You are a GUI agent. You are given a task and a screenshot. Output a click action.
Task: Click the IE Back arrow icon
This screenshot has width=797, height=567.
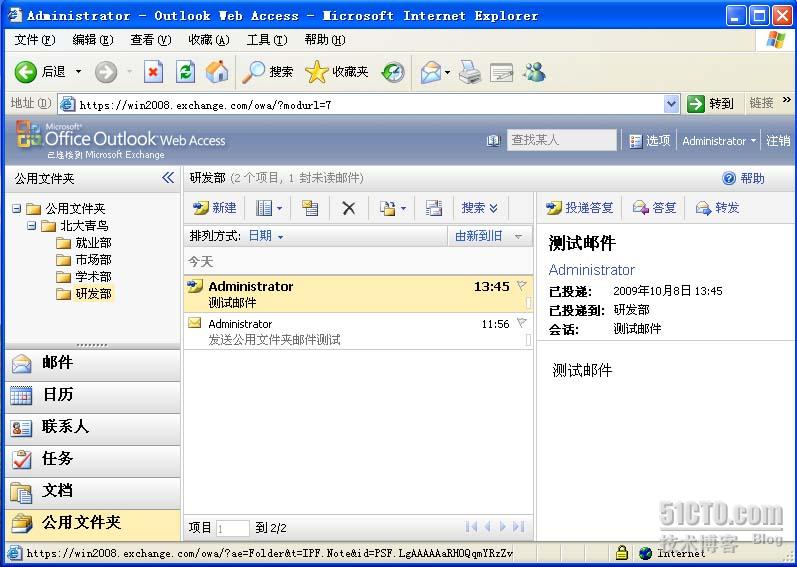tap(25, 72)
